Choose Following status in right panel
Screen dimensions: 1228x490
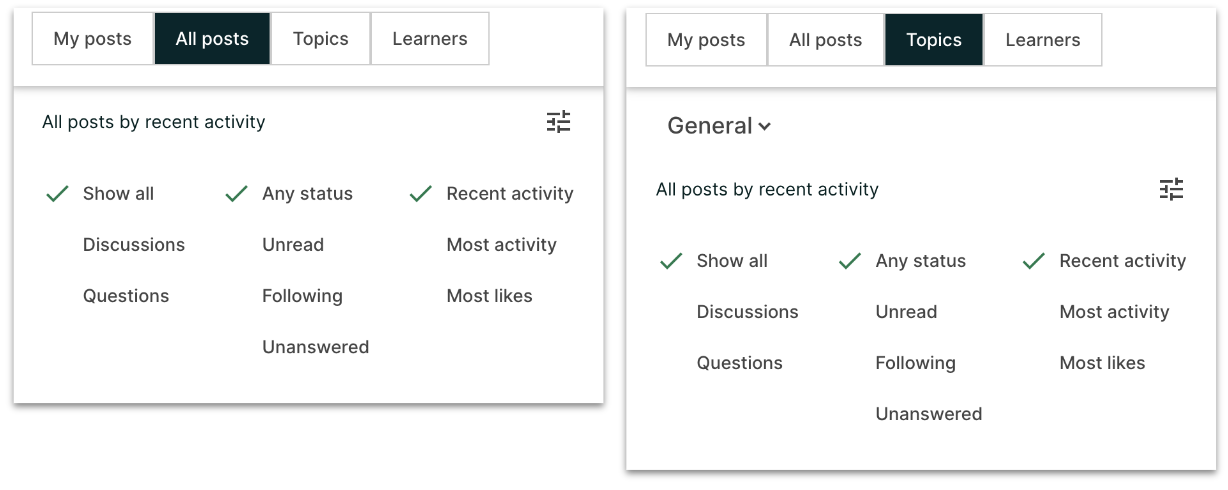[916, 363]
